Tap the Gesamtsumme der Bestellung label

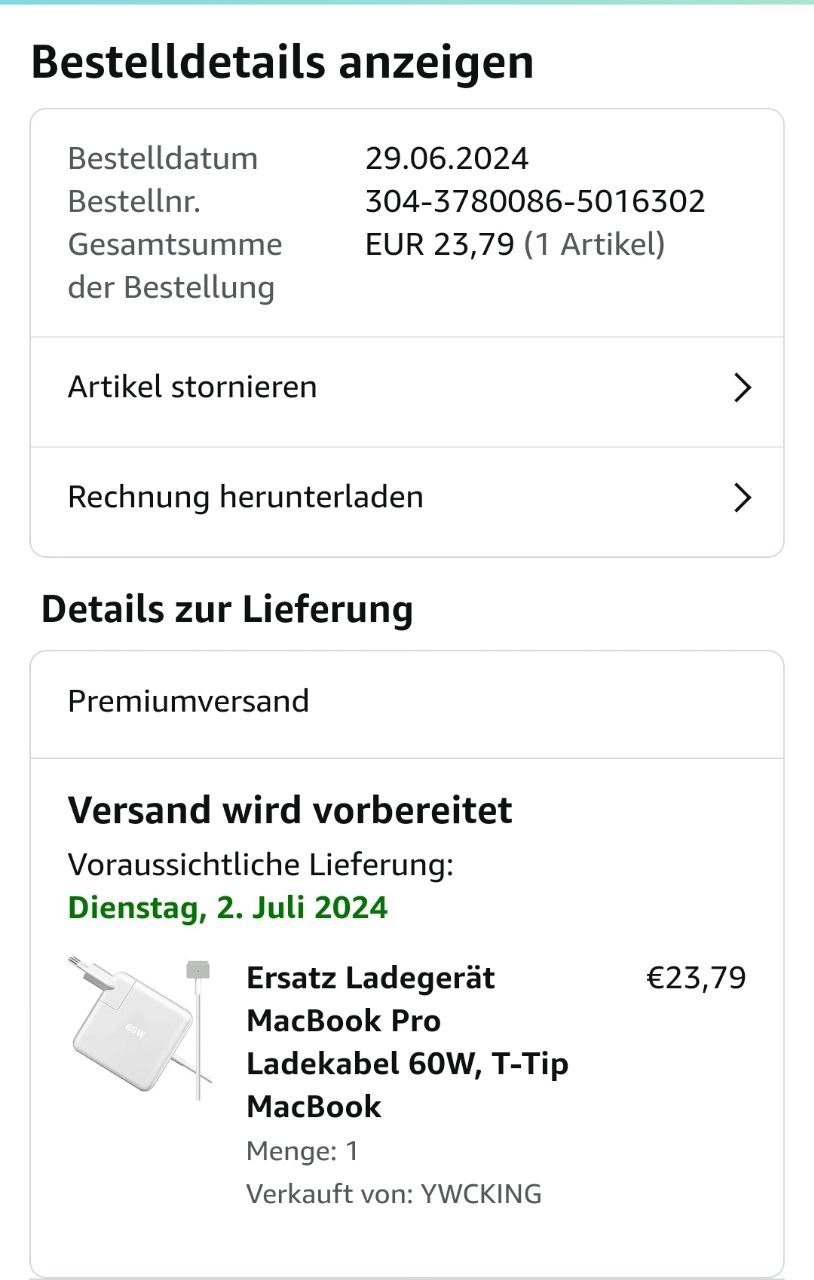point(174,266)
